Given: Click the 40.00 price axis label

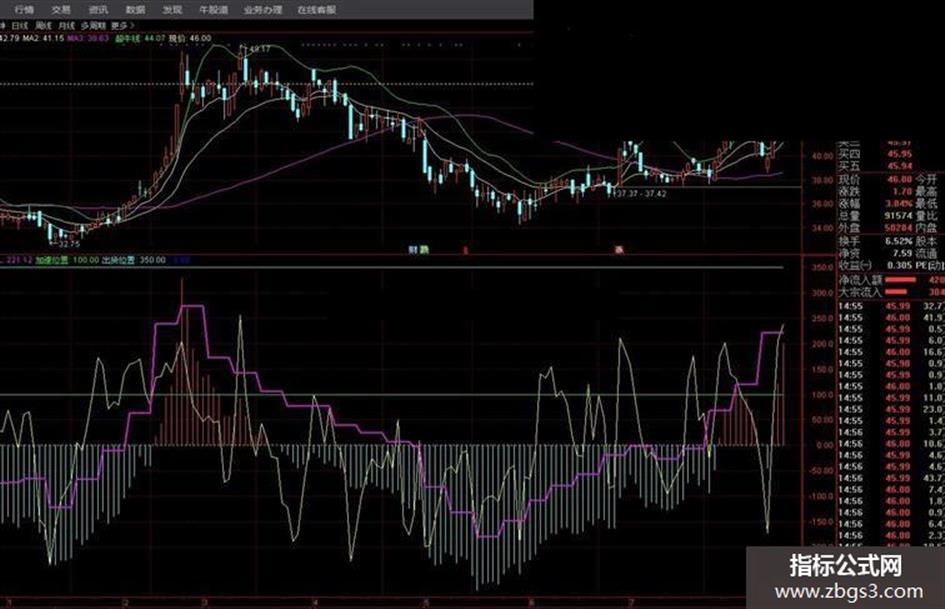Looking at the screenshot, I should pos(821,156).
